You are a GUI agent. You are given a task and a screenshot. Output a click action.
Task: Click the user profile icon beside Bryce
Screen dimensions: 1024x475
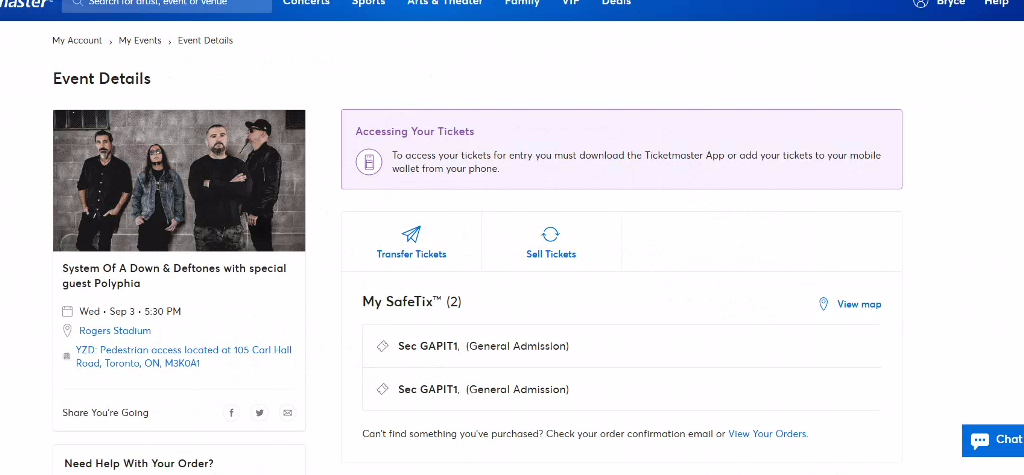[921, 3]
